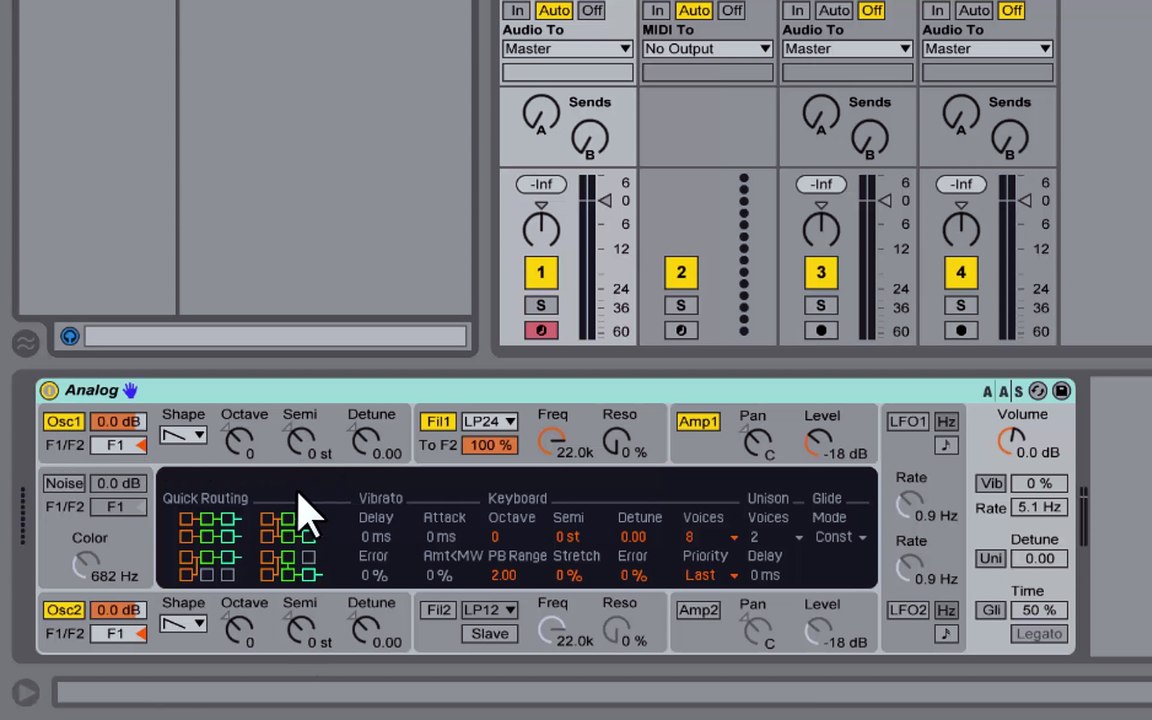Screen dimensions: 1152x720
Task: Set track 2 monitor to Off
Action: coord(732,10)
